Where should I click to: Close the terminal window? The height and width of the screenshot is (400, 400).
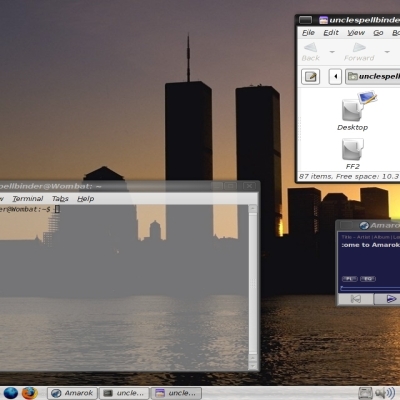[249, 186]
